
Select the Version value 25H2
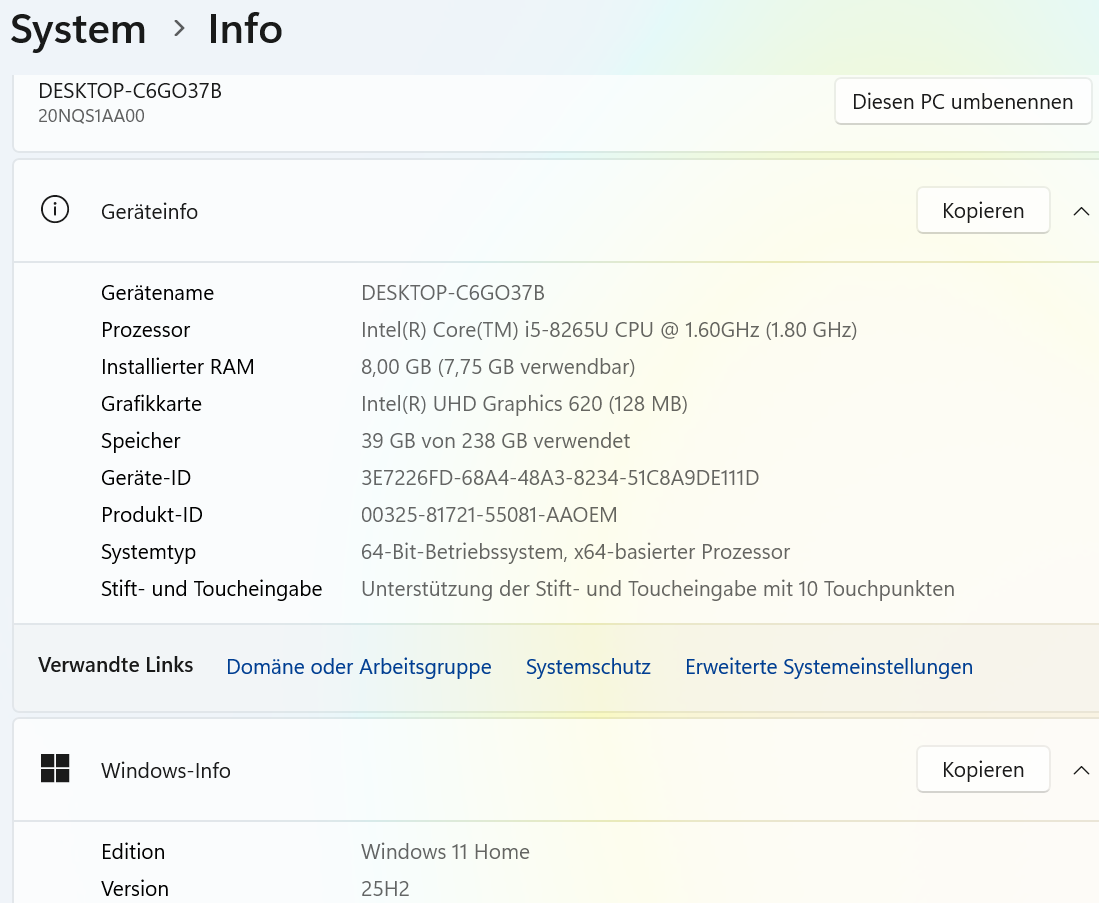(385, 889)
